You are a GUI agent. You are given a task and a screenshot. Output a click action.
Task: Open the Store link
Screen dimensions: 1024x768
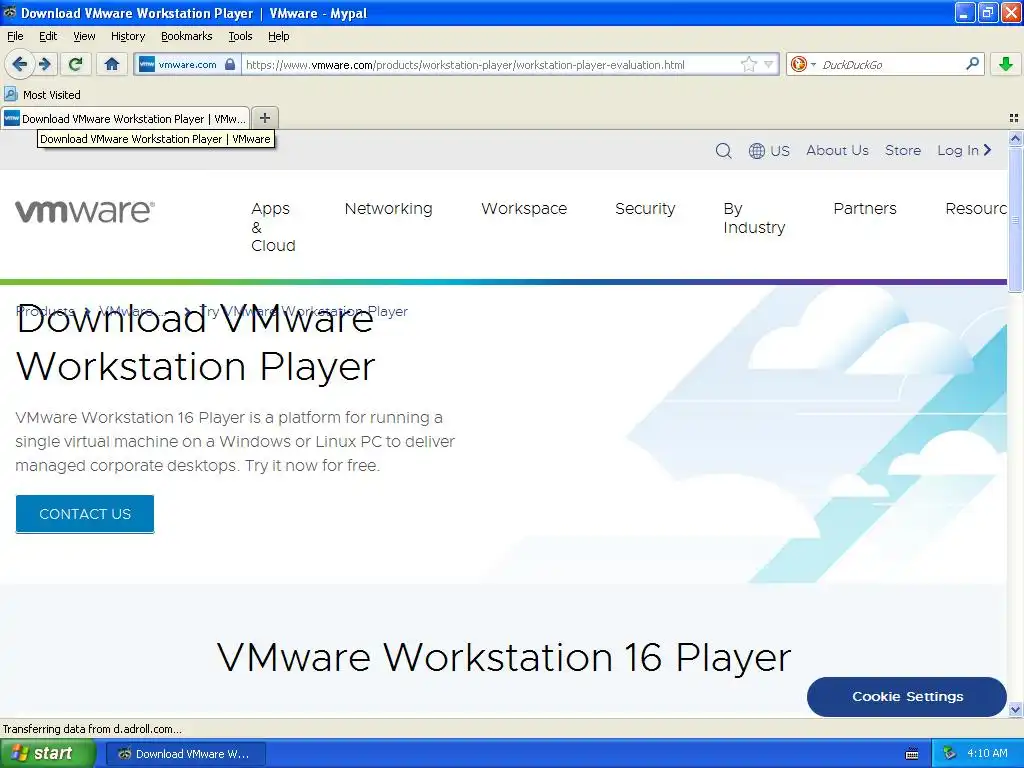point(903,150)
